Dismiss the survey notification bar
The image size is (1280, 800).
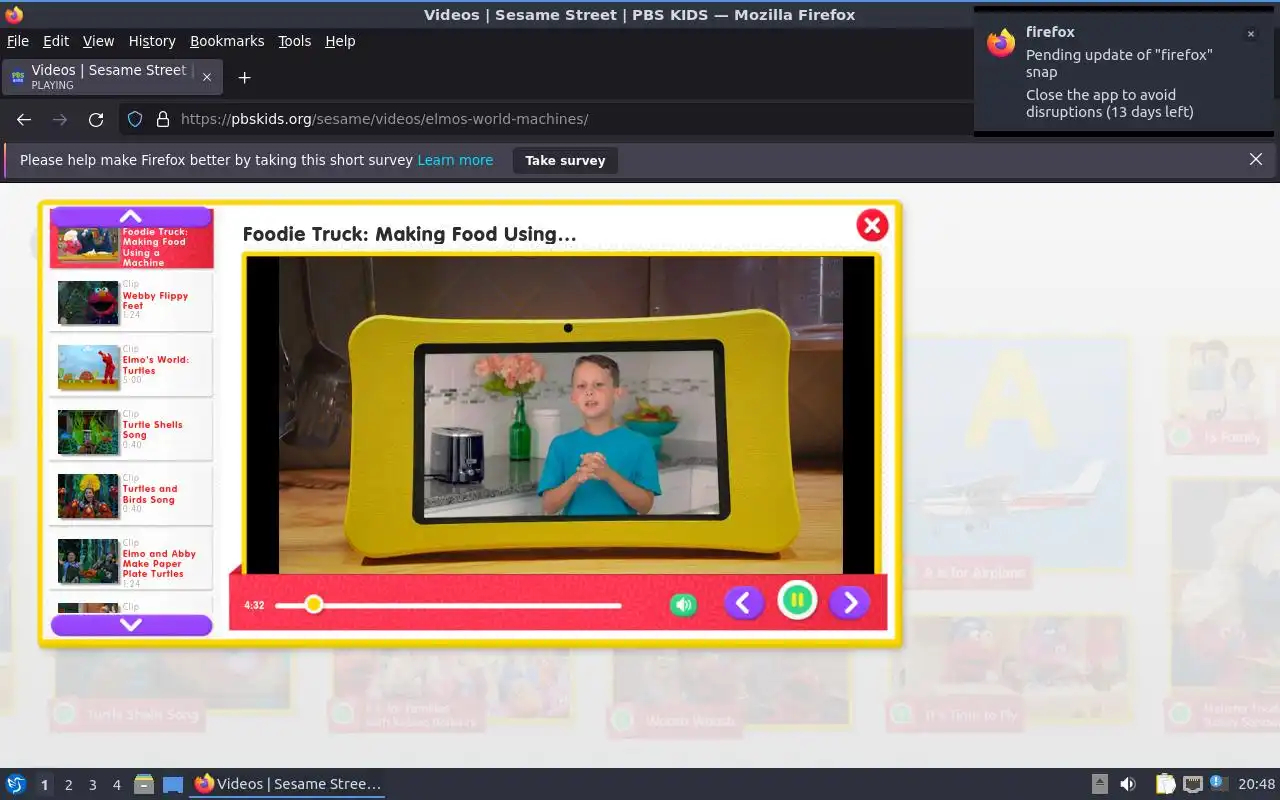[x=1256, y=159]
